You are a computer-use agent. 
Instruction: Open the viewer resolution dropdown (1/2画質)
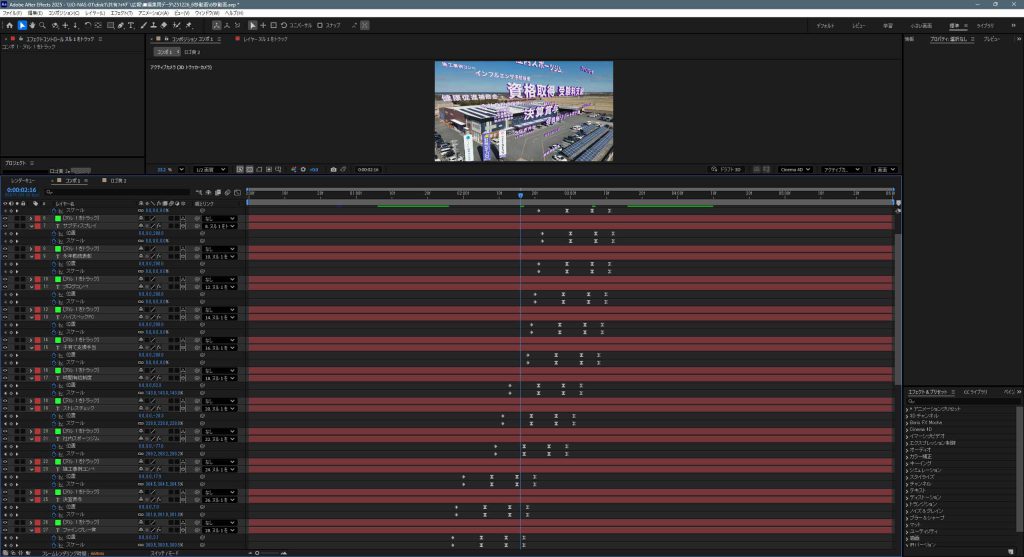pos(209,169)
